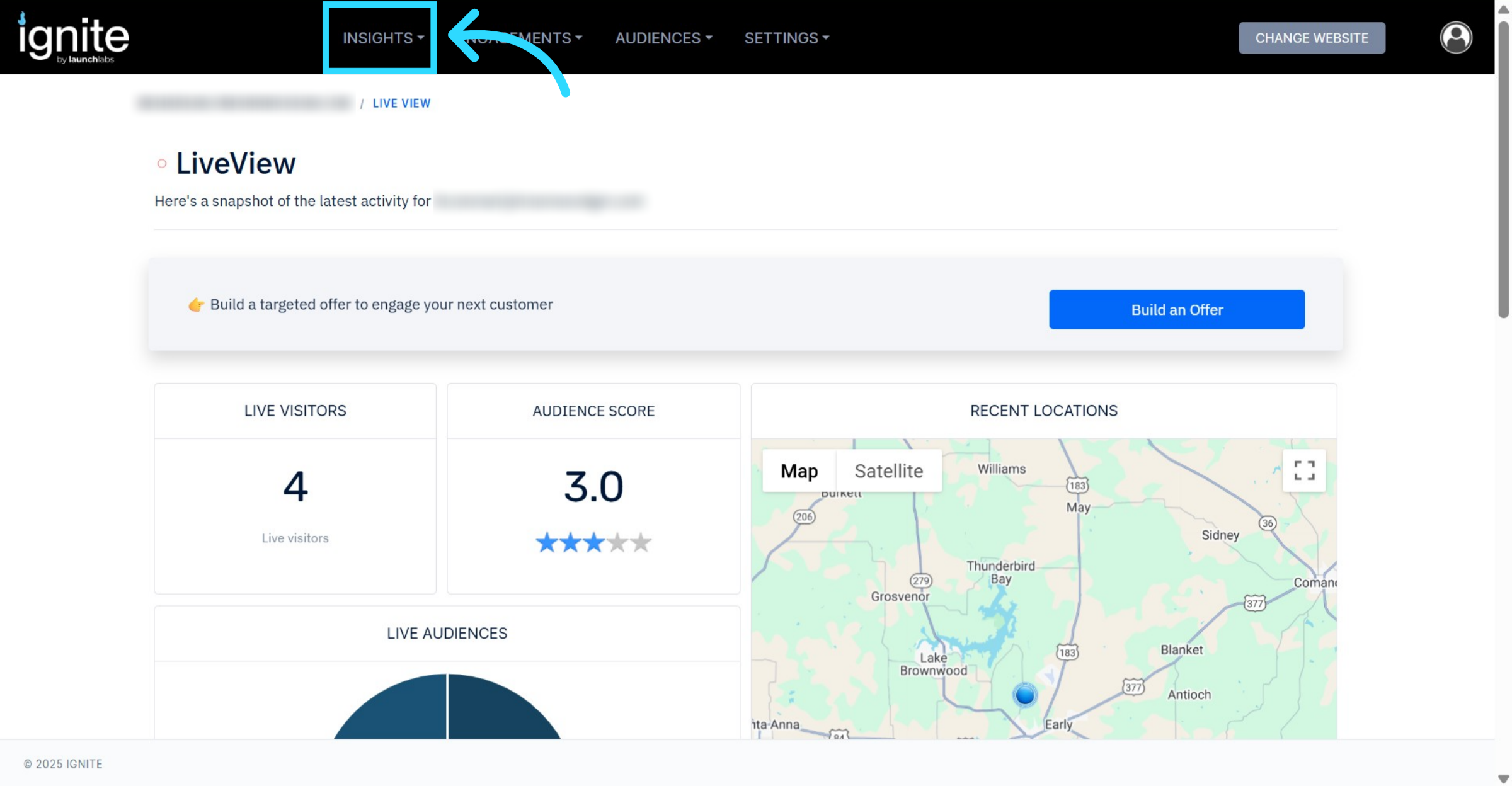Click the blurred website breadcrumb link
The image size is (1512, 786).
click(244, 103)
